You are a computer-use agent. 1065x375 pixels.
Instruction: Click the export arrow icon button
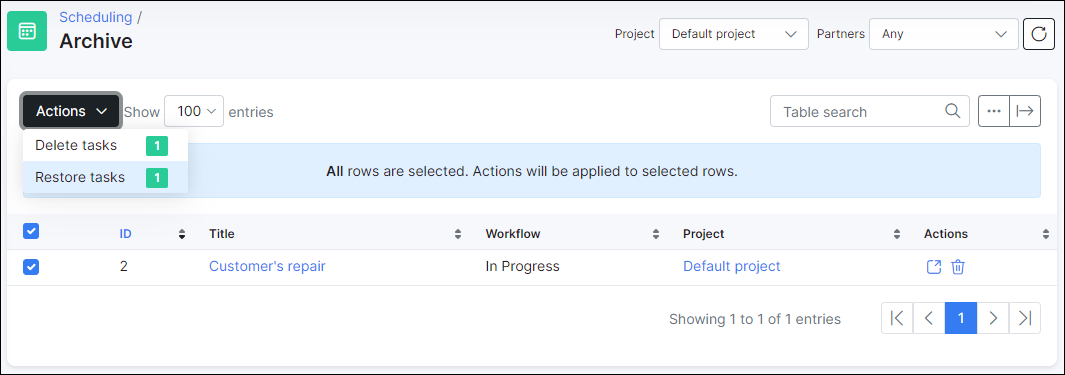(1025, 111)
